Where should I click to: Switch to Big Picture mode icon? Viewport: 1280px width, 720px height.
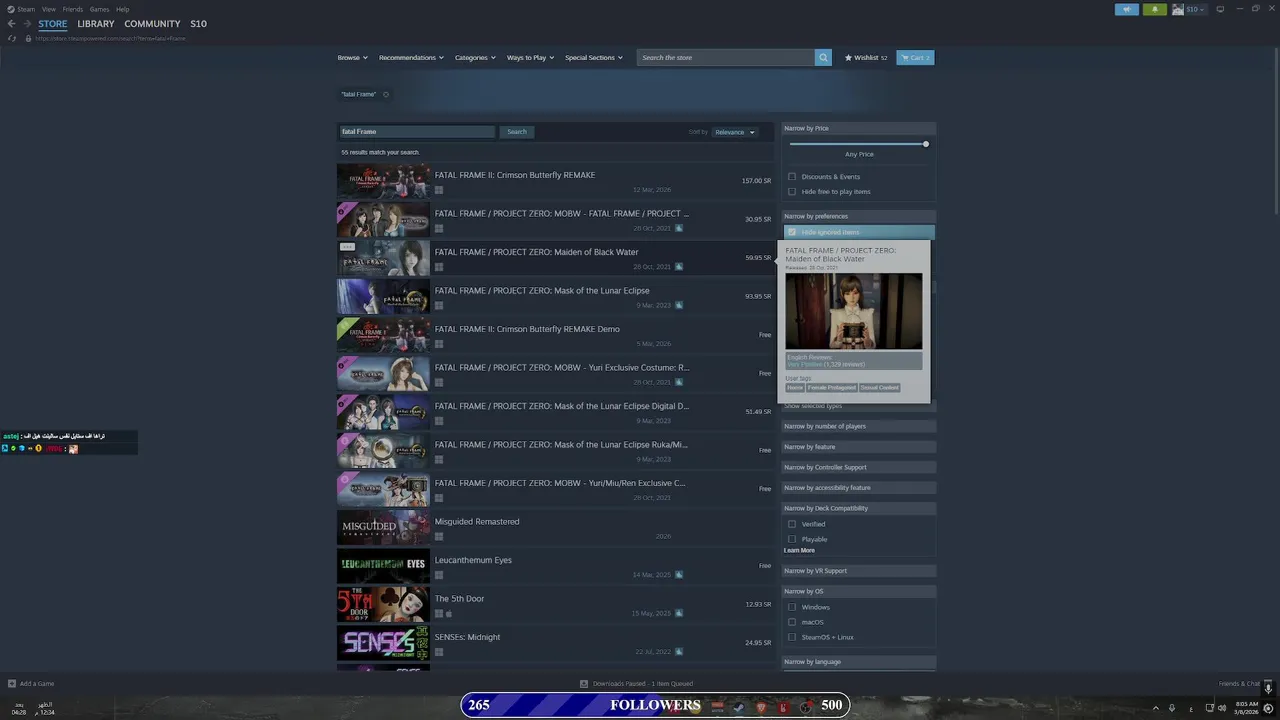1220,9
